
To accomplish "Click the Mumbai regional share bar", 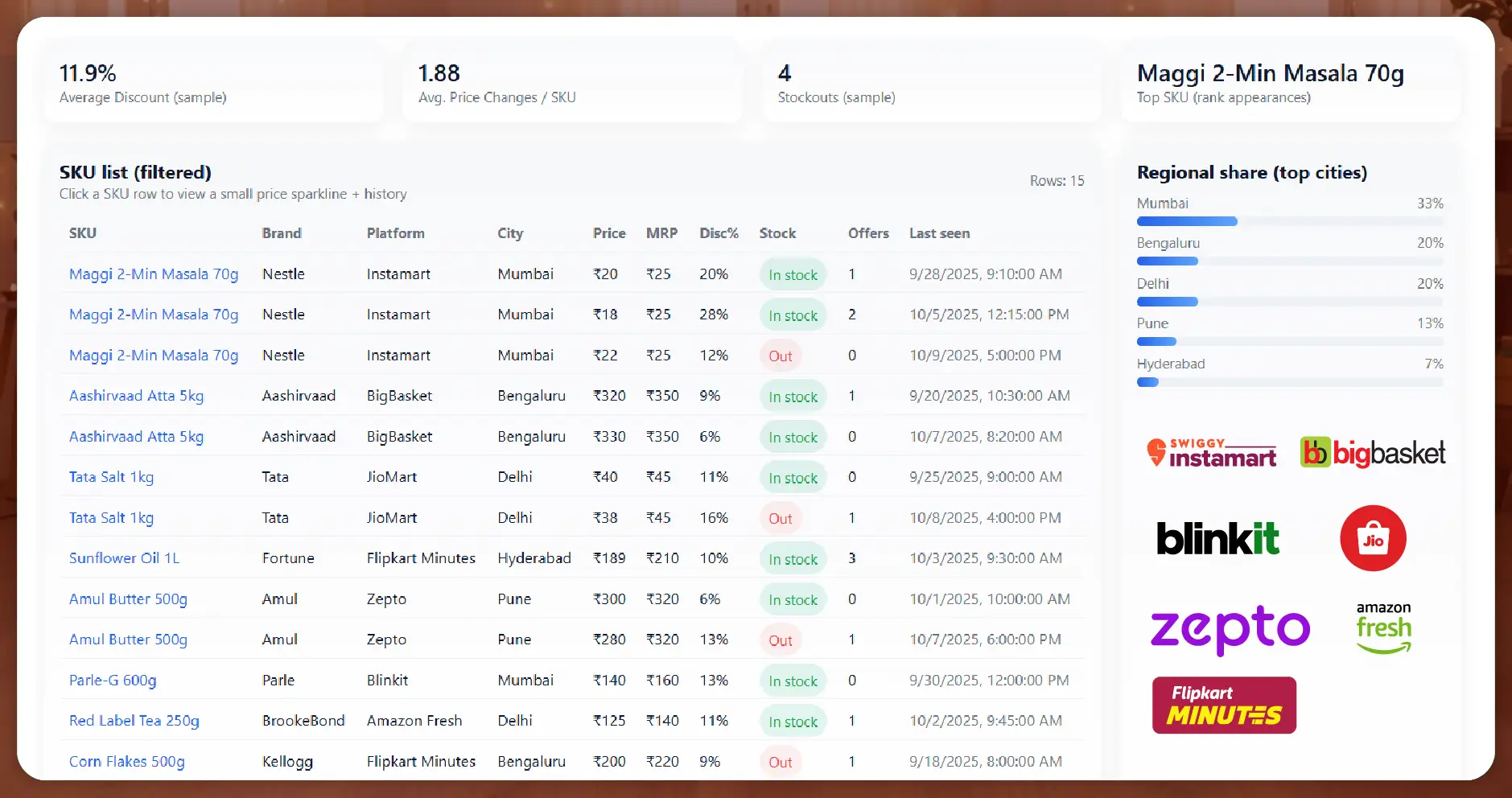I will [1187, 221].
